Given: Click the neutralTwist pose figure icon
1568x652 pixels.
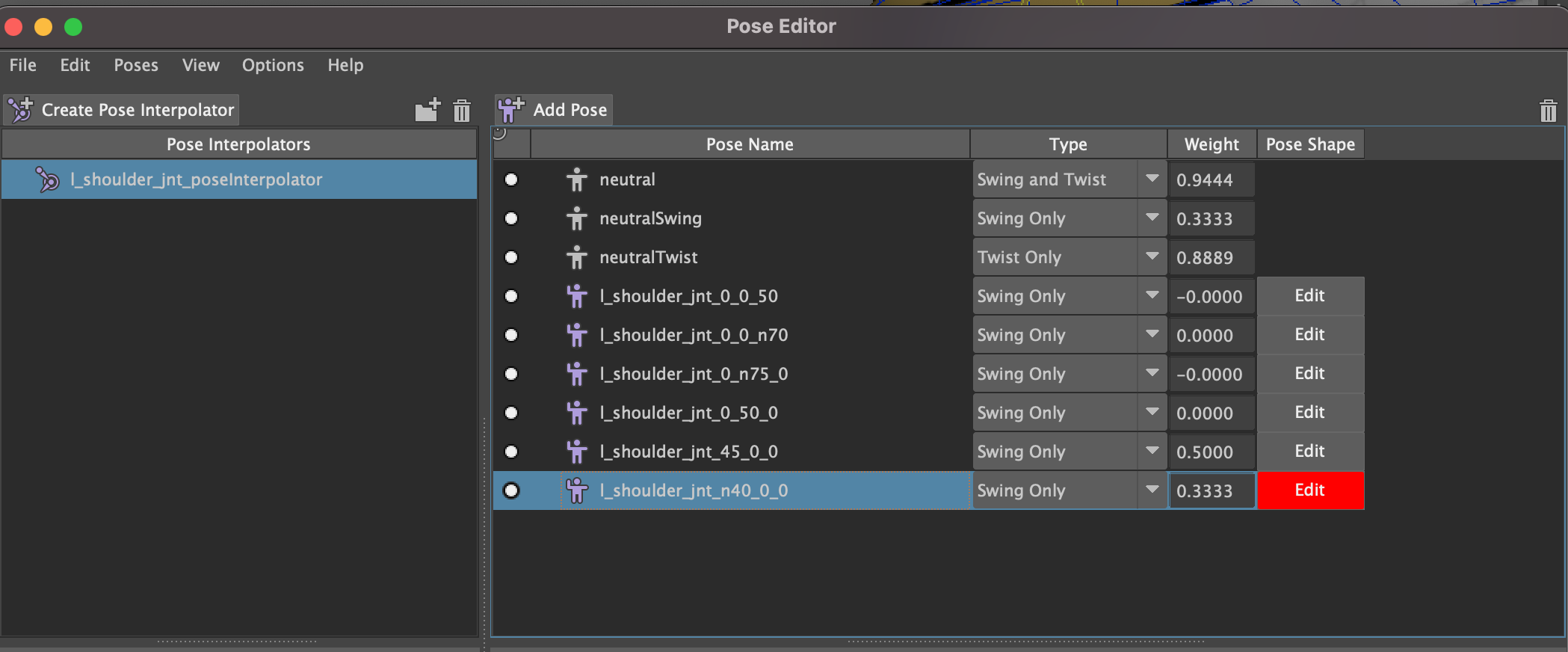Looking at the screenshot, I should point(576,257).
